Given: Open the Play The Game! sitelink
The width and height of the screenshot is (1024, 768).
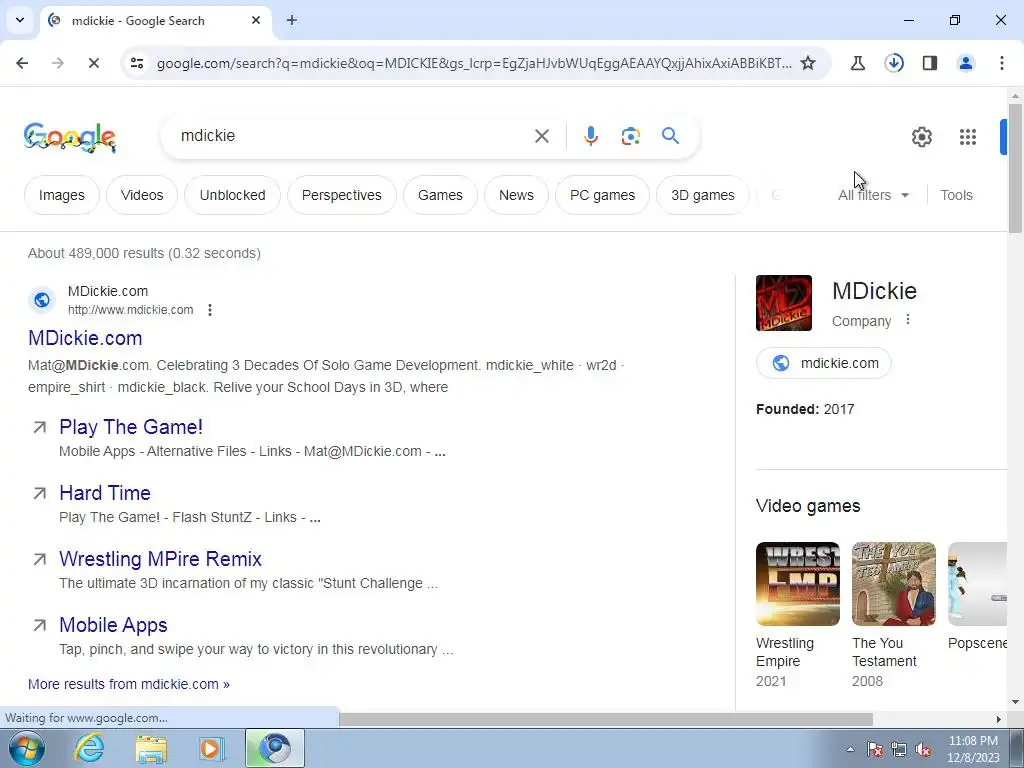Looking at the screenshot, I should [x=131, y=426].
